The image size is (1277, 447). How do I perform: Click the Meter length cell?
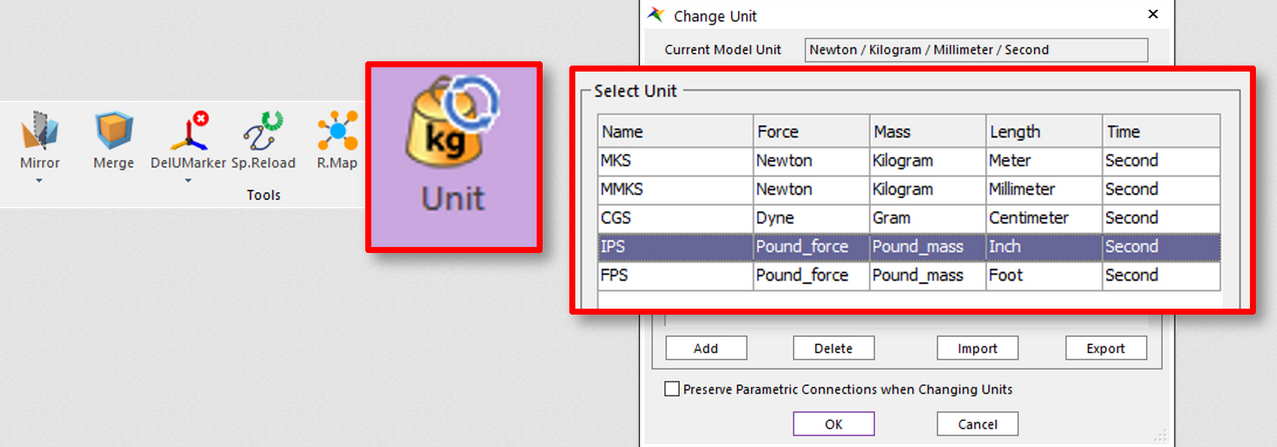pos(1044,161)
